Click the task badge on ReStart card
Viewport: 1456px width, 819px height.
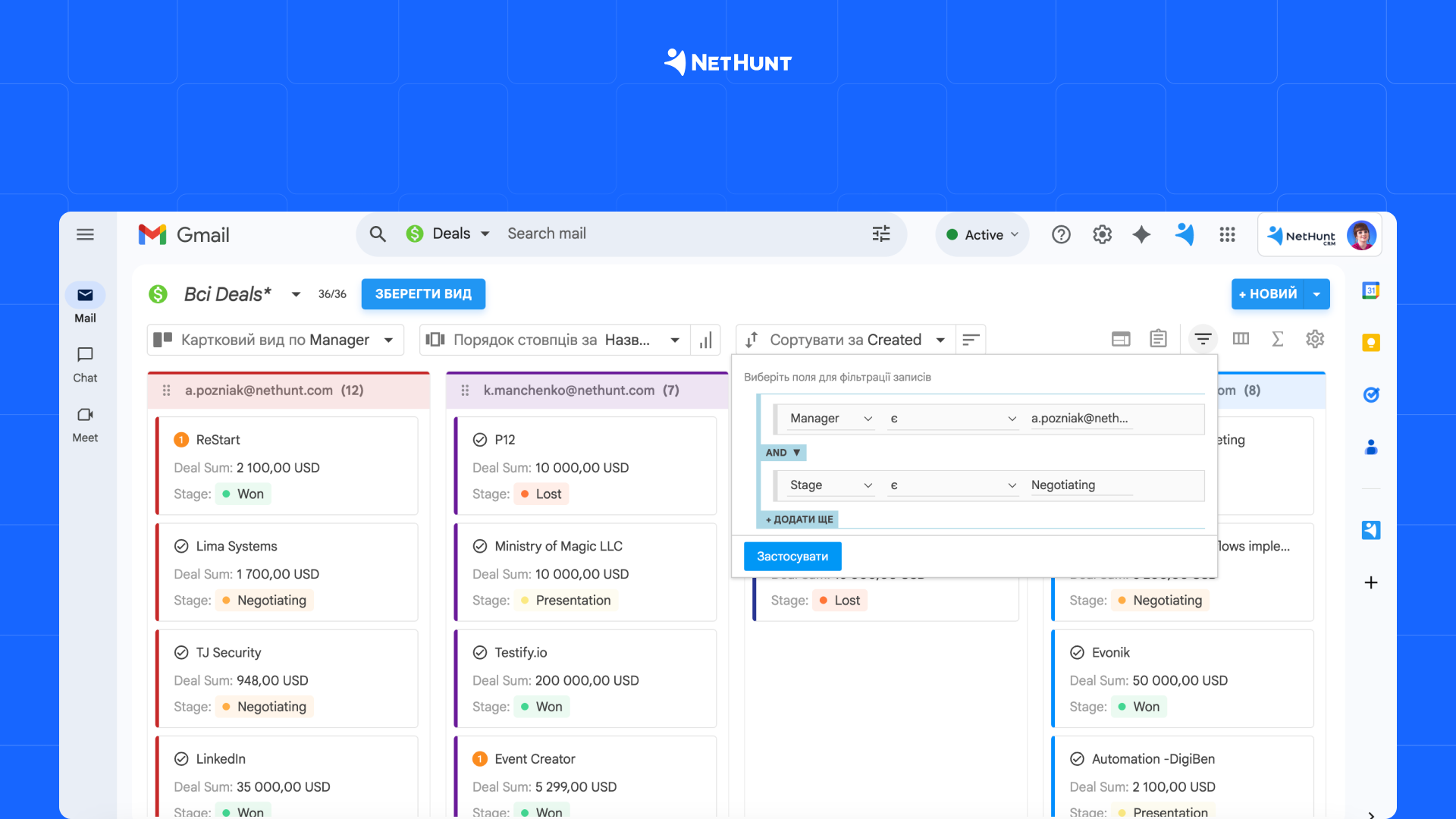[x=181, y=440]
